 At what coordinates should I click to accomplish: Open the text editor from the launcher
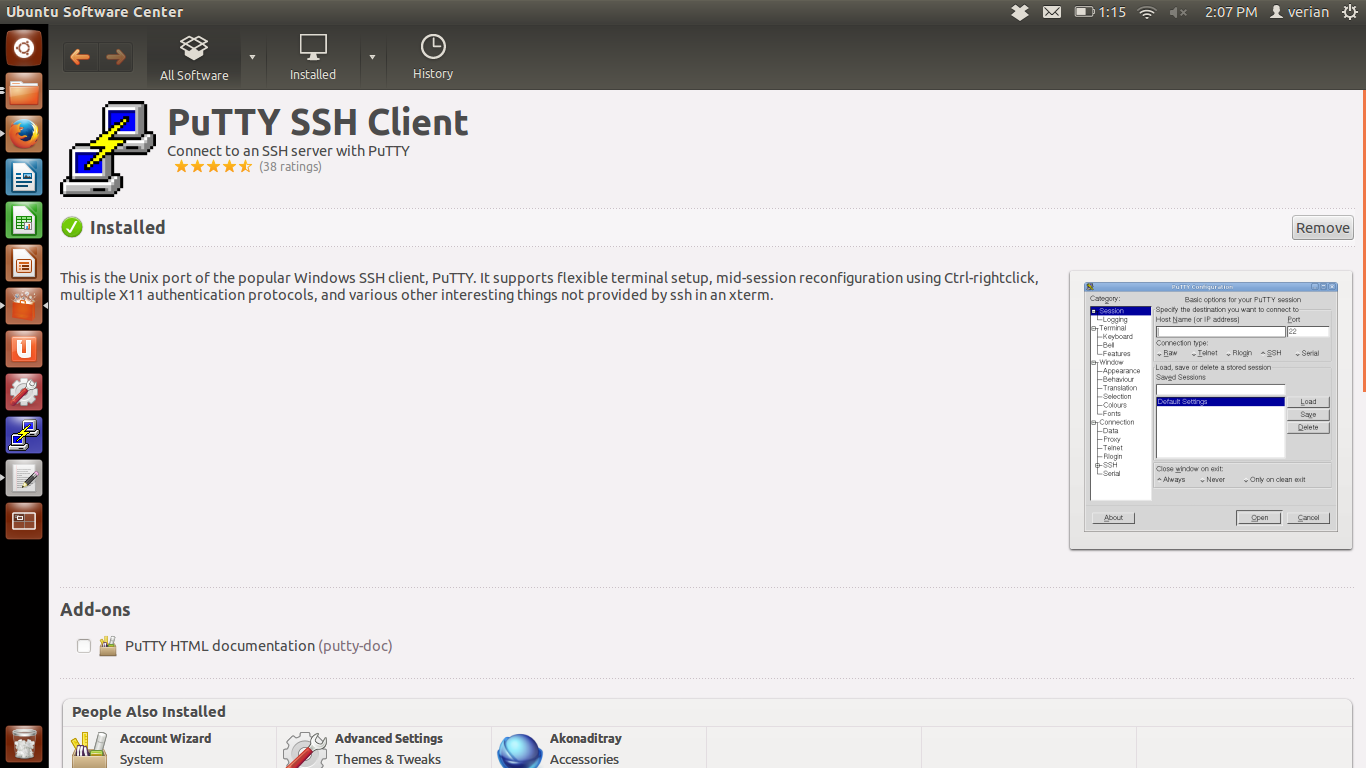pyautogui.click(x=24, y=478)
